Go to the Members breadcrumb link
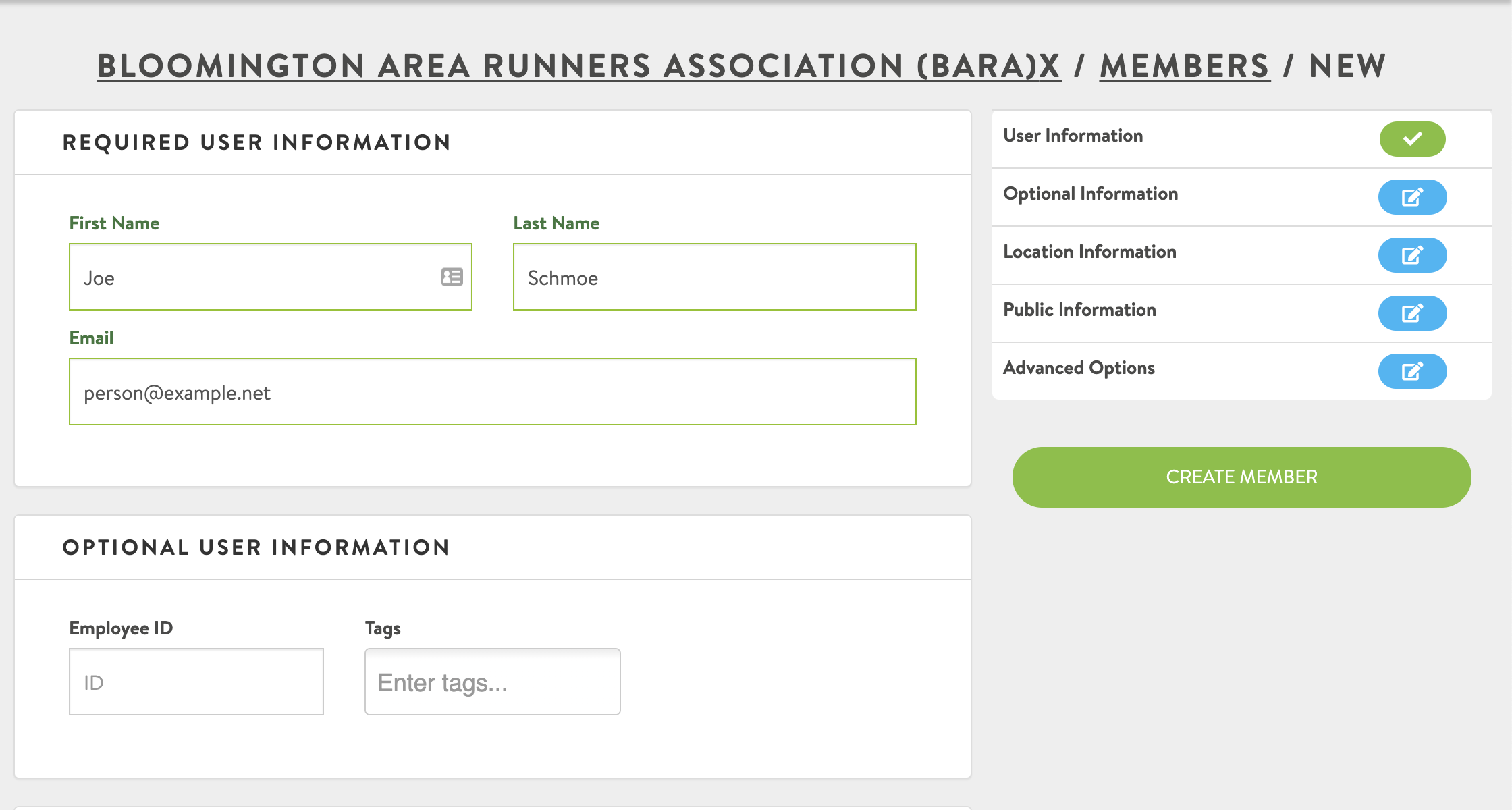1512x810 pixels. tap(1185, 66)
